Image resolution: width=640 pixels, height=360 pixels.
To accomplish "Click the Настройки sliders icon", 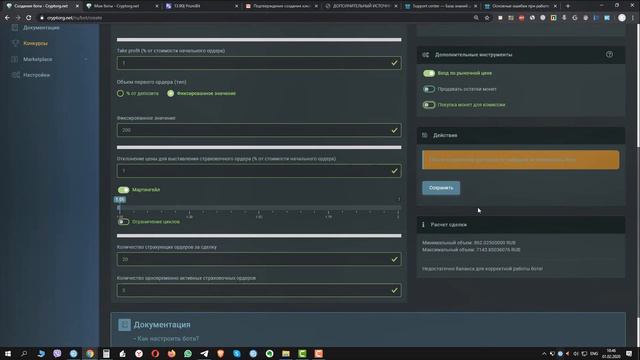I will pos(16,75).
